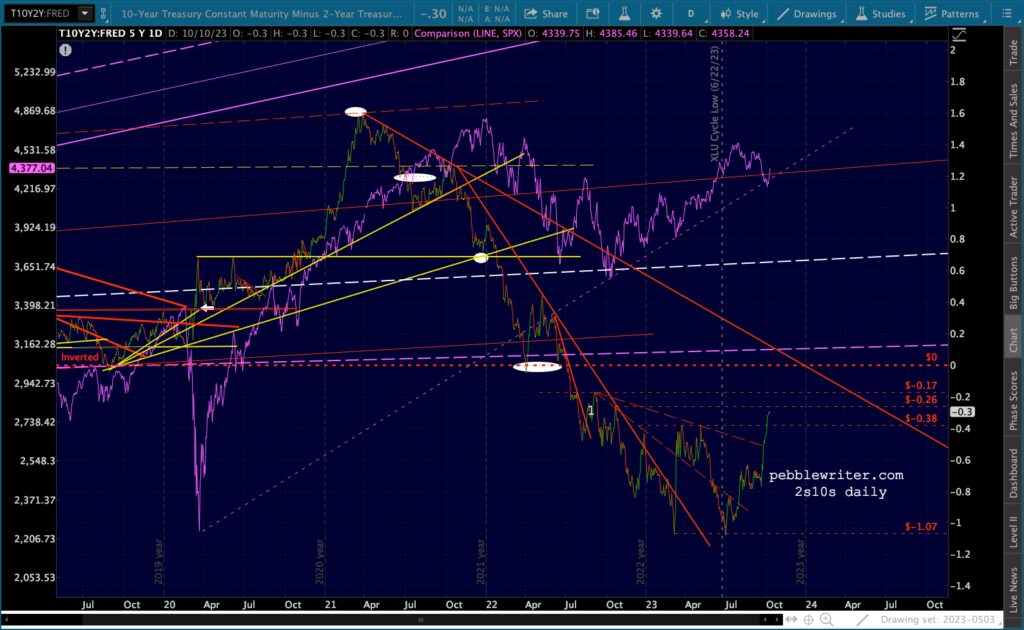Click the list menu icon at top right
1024x630 pixels.
1006,14
